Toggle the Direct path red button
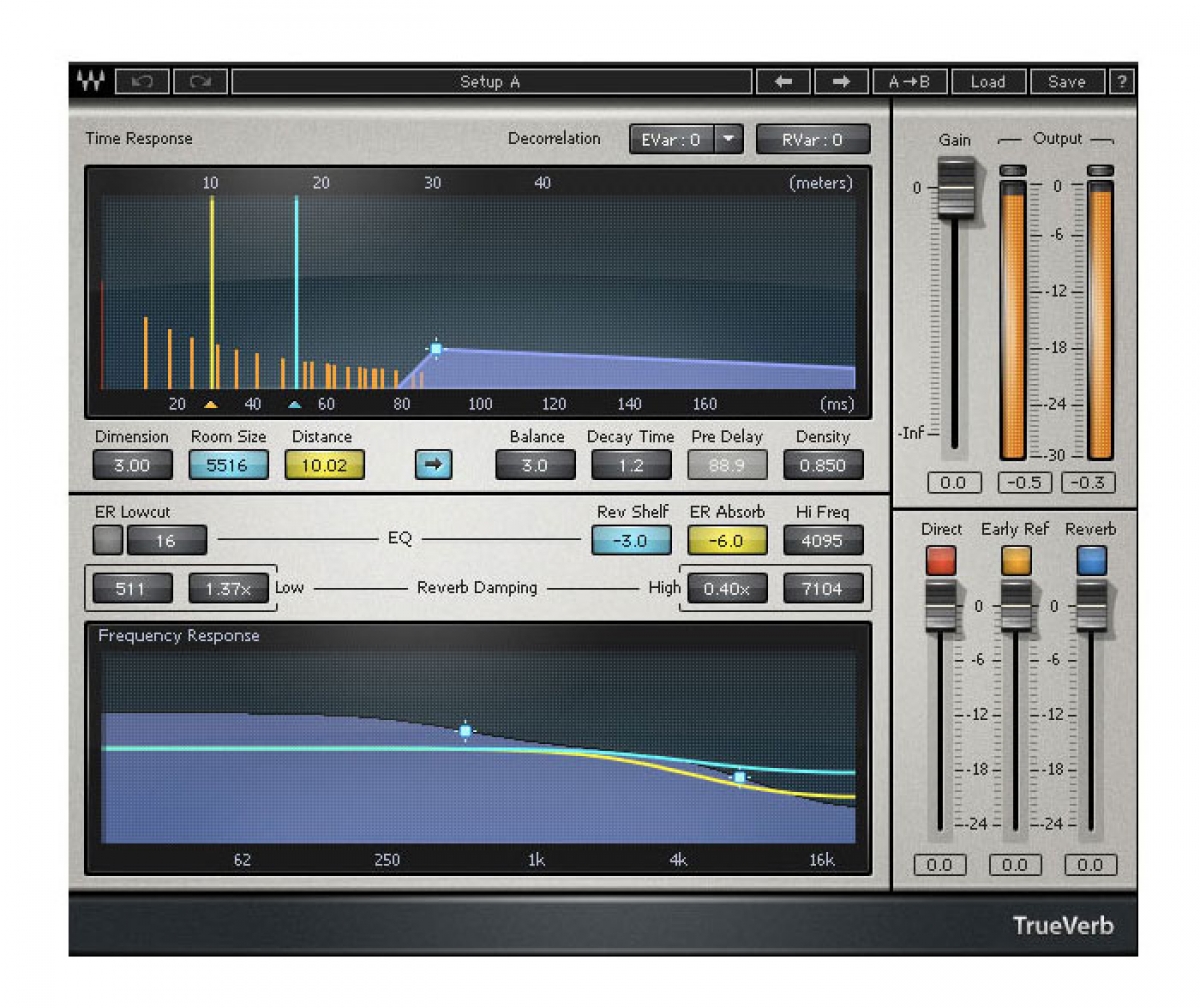Screen dimensions: 1200x1008 pyautogui.click(x=940, y=560)
